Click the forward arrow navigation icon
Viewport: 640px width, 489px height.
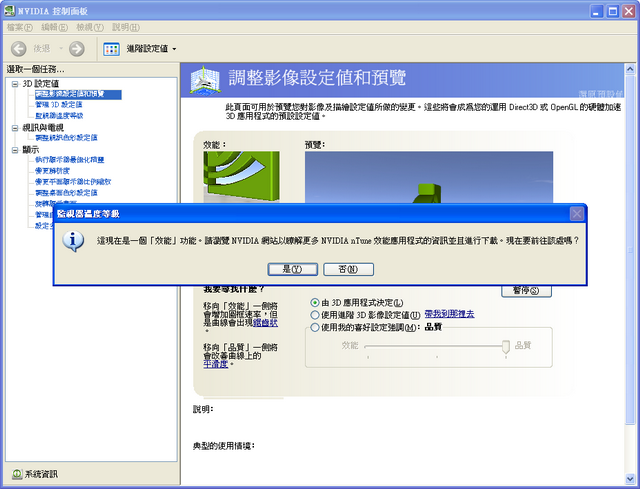pyautogui.click(x=76, y=49)
